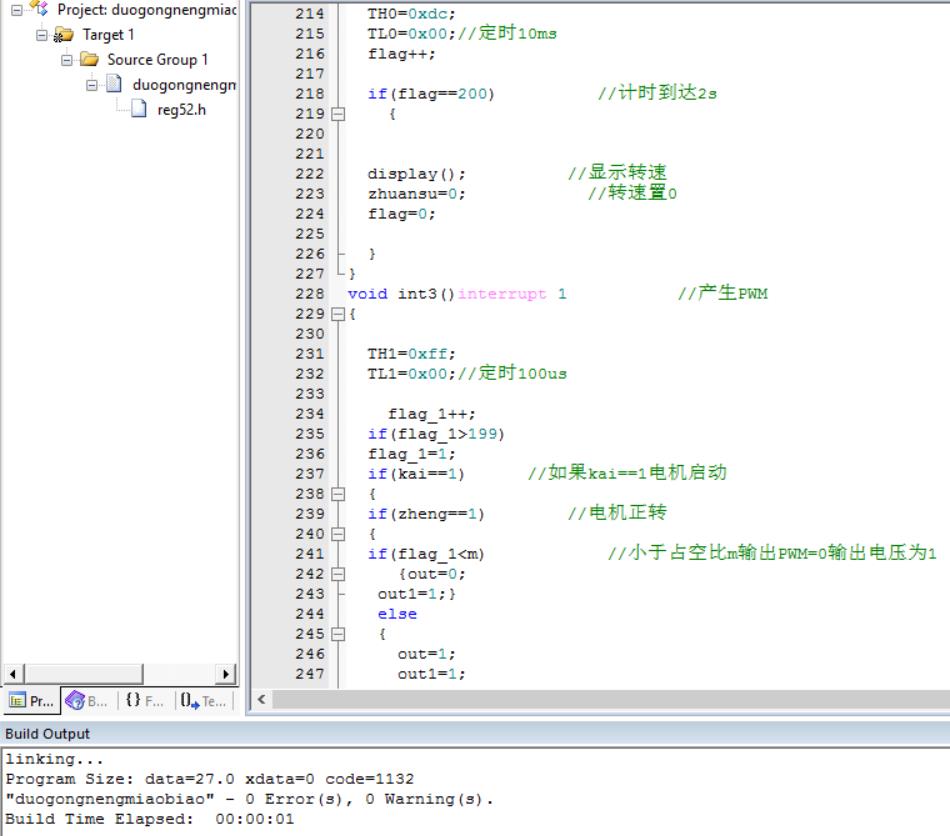The width and height of the screenshot is (950, 836).
Task: Click the 'Build Time Elapsed' output line
Action: point(150,819)
